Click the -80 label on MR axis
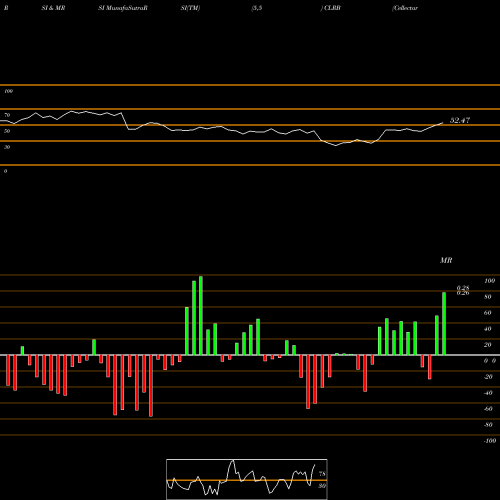Viewport: 500px width, 500px height. pos(488,425)
